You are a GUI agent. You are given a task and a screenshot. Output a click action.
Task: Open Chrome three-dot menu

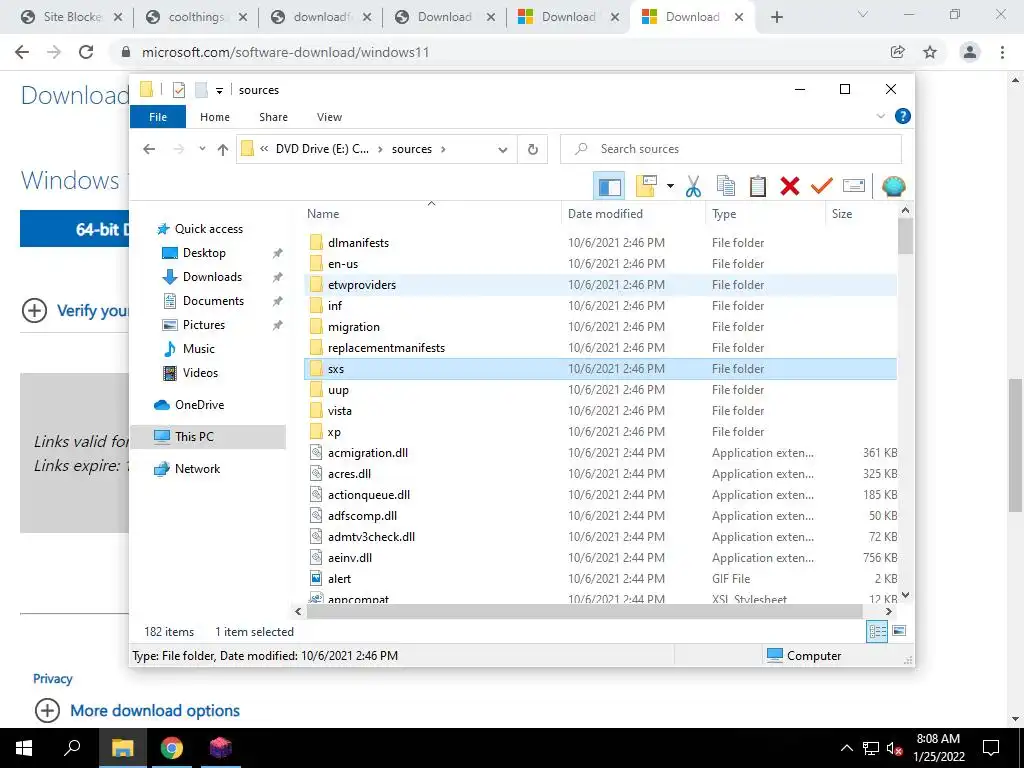pyautogui.click(x=1002, y=52)
